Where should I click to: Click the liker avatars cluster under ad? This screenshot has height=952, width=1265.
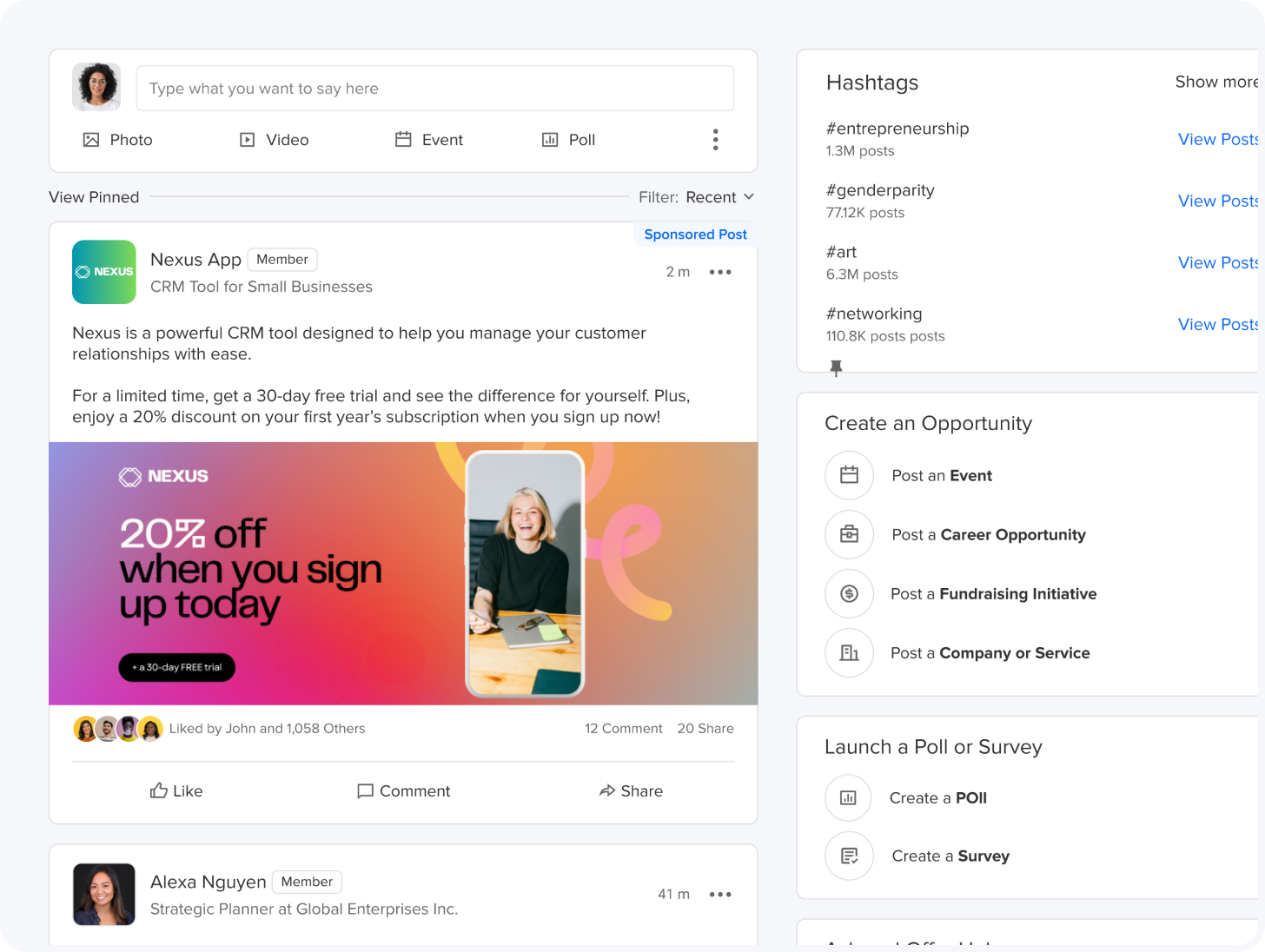point(118,729)
